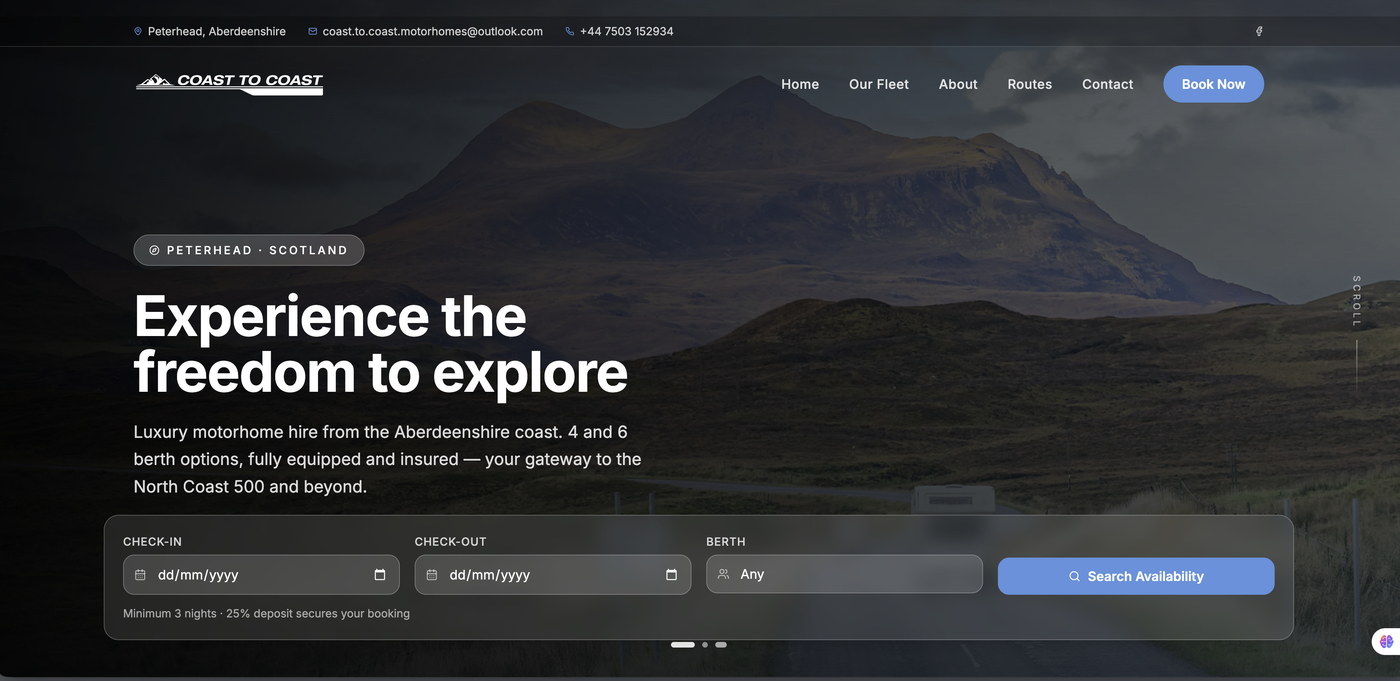Select the first hero slide indicator
The image size is (1400, 681).
683,645
